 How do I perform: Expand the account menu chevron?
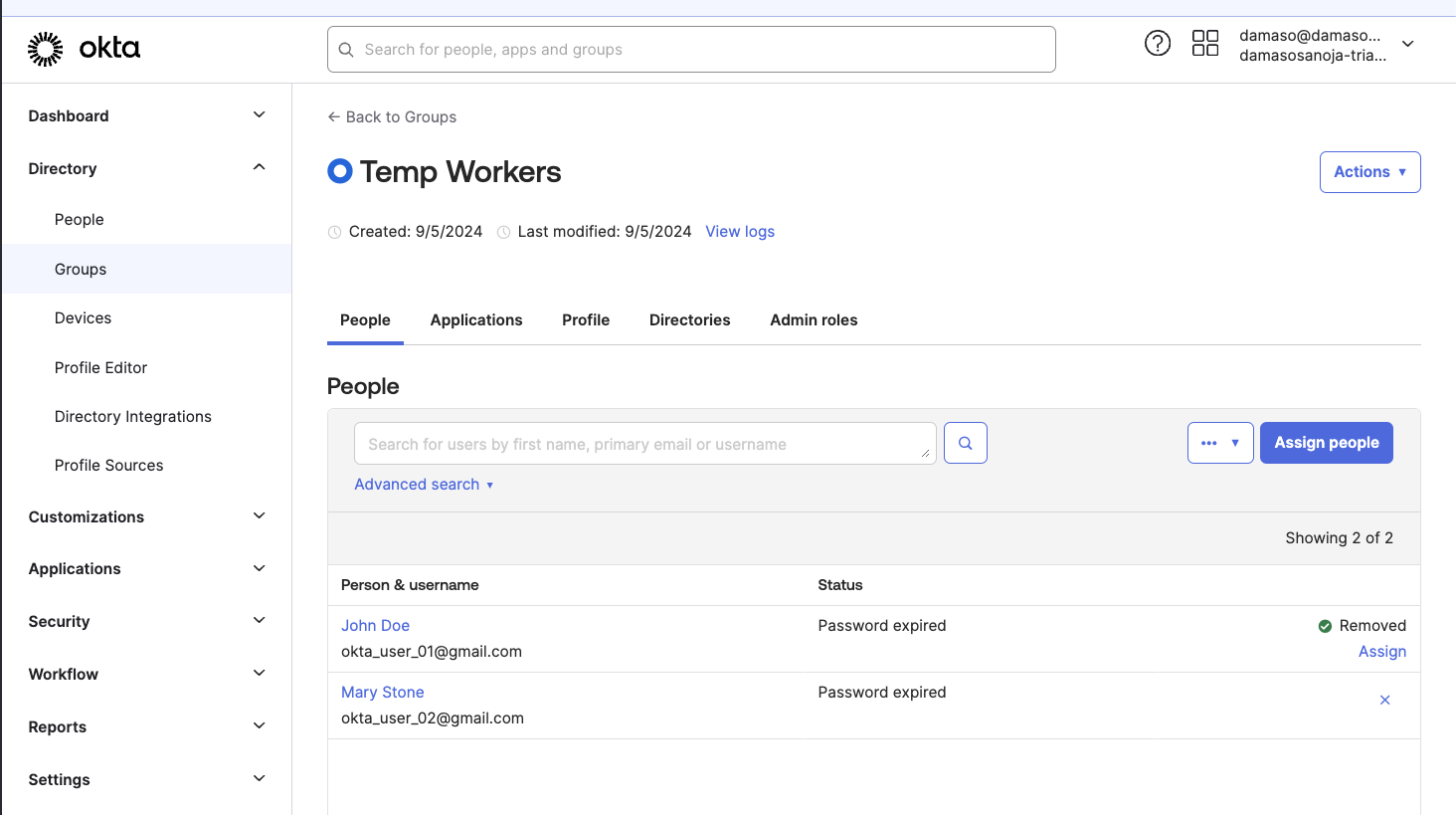1407,44
